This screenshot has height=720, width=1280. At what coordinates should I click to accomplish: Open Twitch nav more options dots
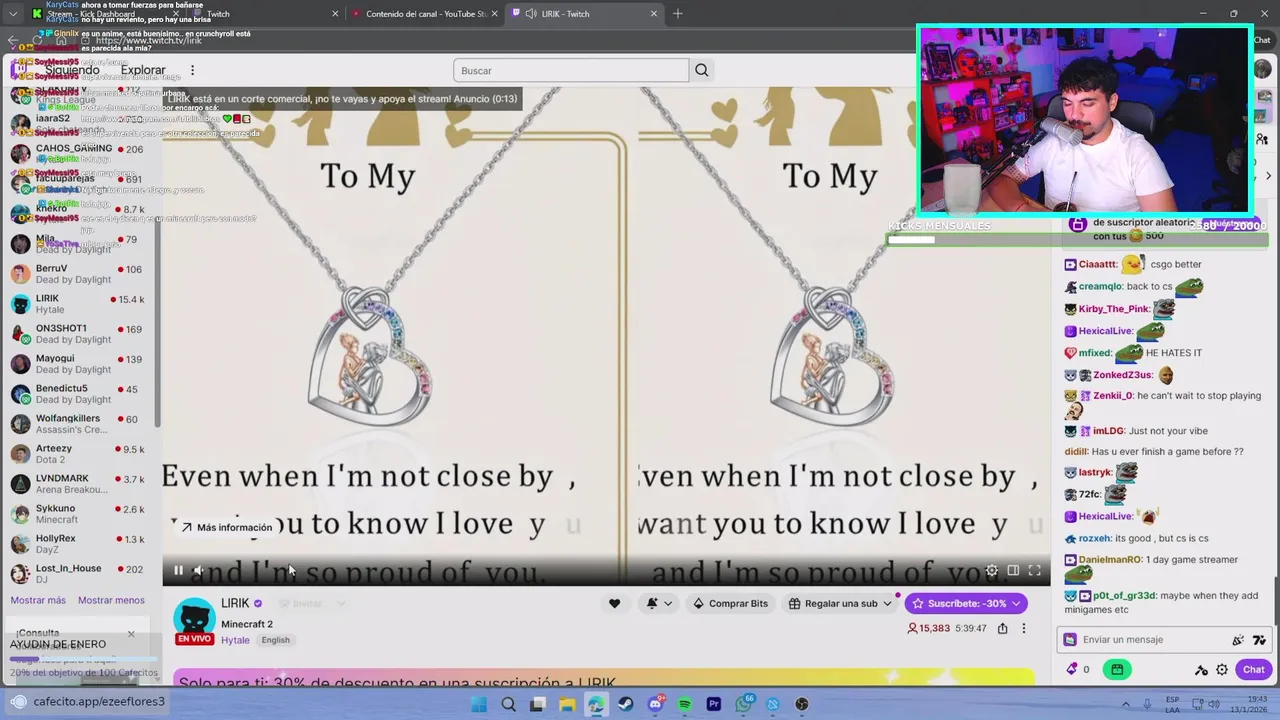point(192,70)
